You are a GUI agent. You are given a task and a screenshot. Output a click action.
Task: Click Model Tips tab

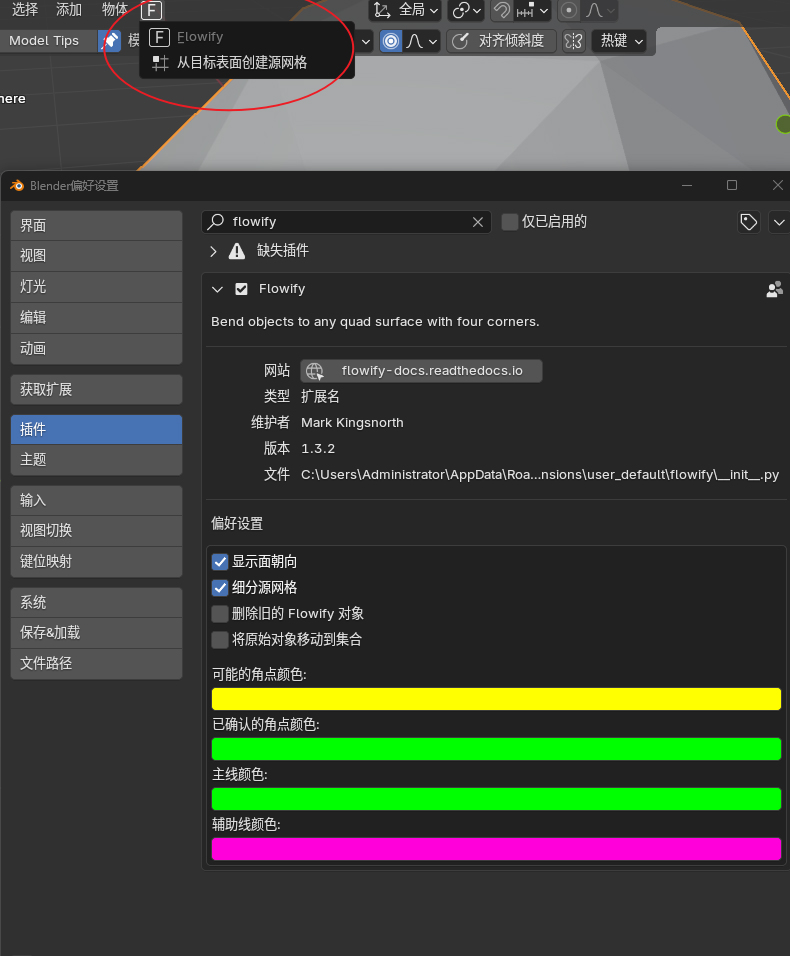(x=44, y=41)
